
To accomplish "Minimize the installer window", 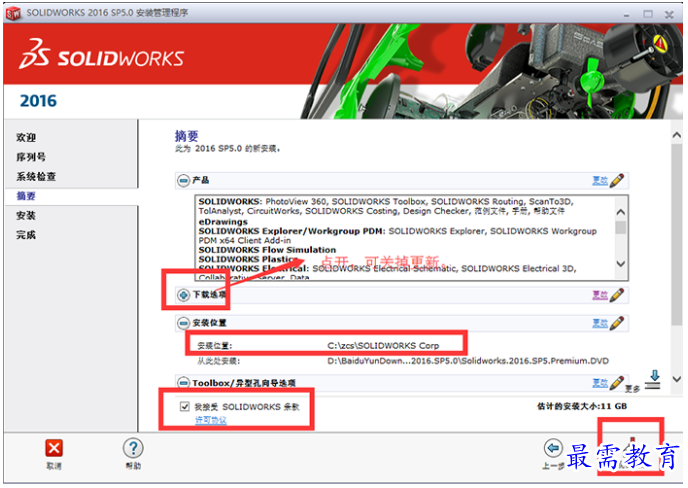I will [x=627, y=14].
